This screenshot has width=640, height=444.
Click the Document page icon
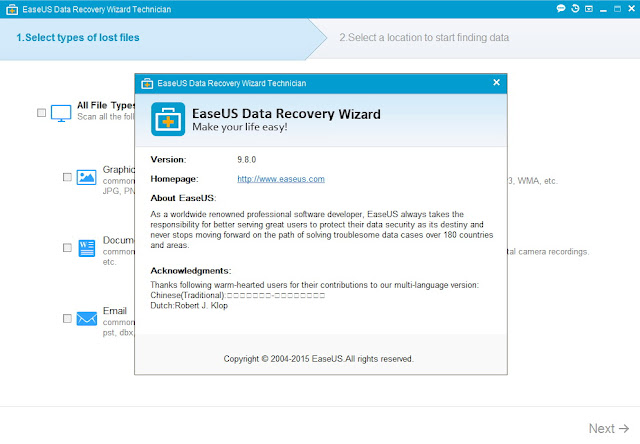point(87,248)
